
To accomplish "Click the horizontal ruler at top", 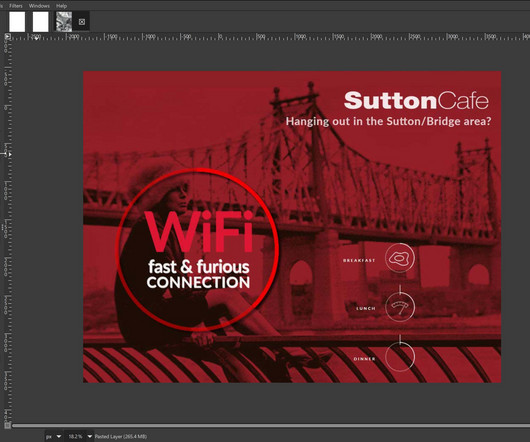I will (270, 37).
